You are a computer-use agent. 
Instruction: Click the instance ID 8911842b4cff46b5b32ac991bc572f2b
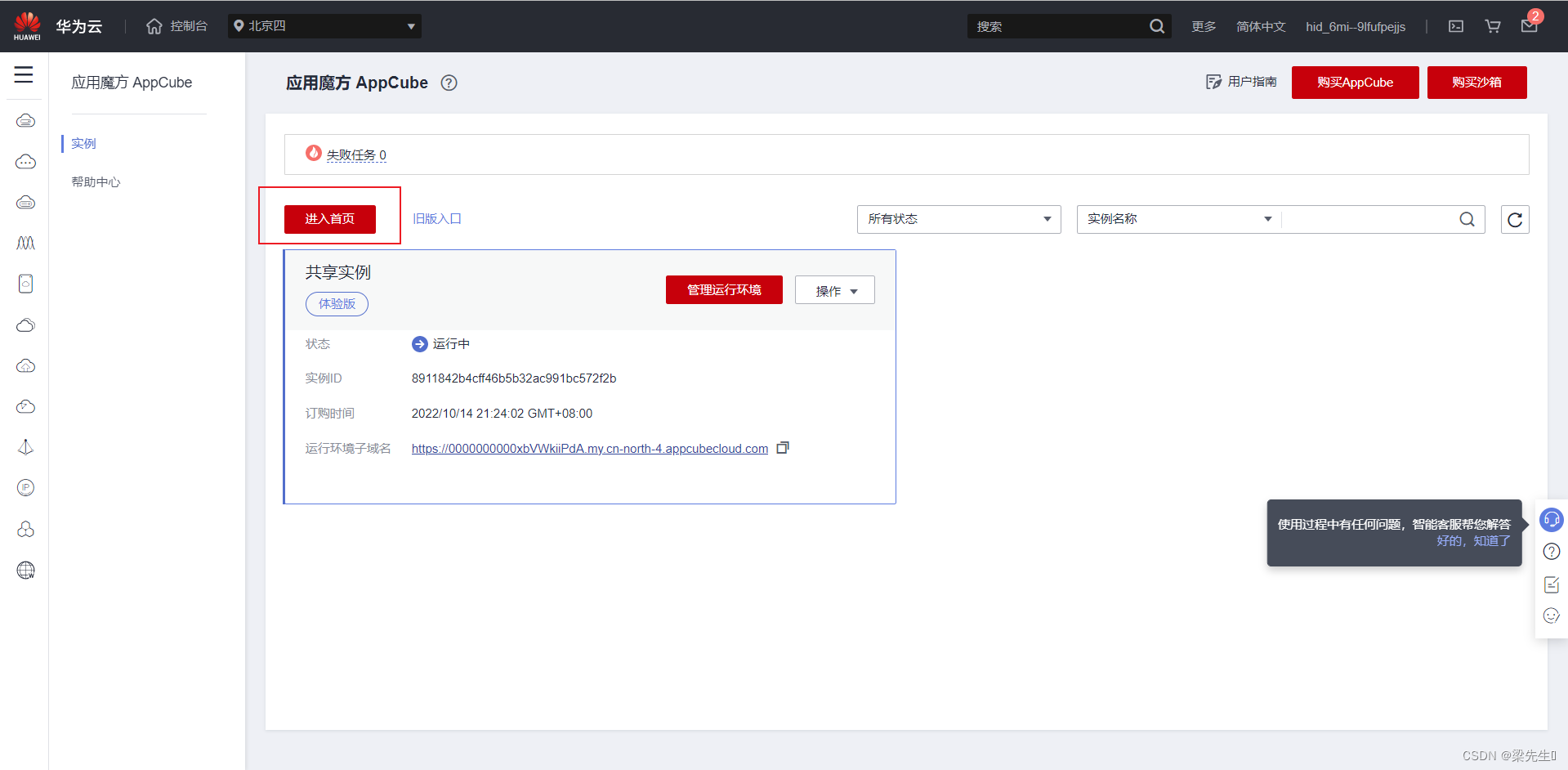(514, 378)
